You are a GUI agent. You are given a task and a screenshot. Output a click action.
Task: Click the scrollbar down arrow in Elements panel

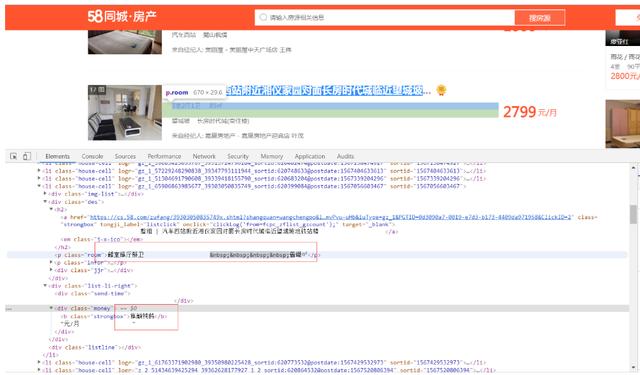coord(633,369)
